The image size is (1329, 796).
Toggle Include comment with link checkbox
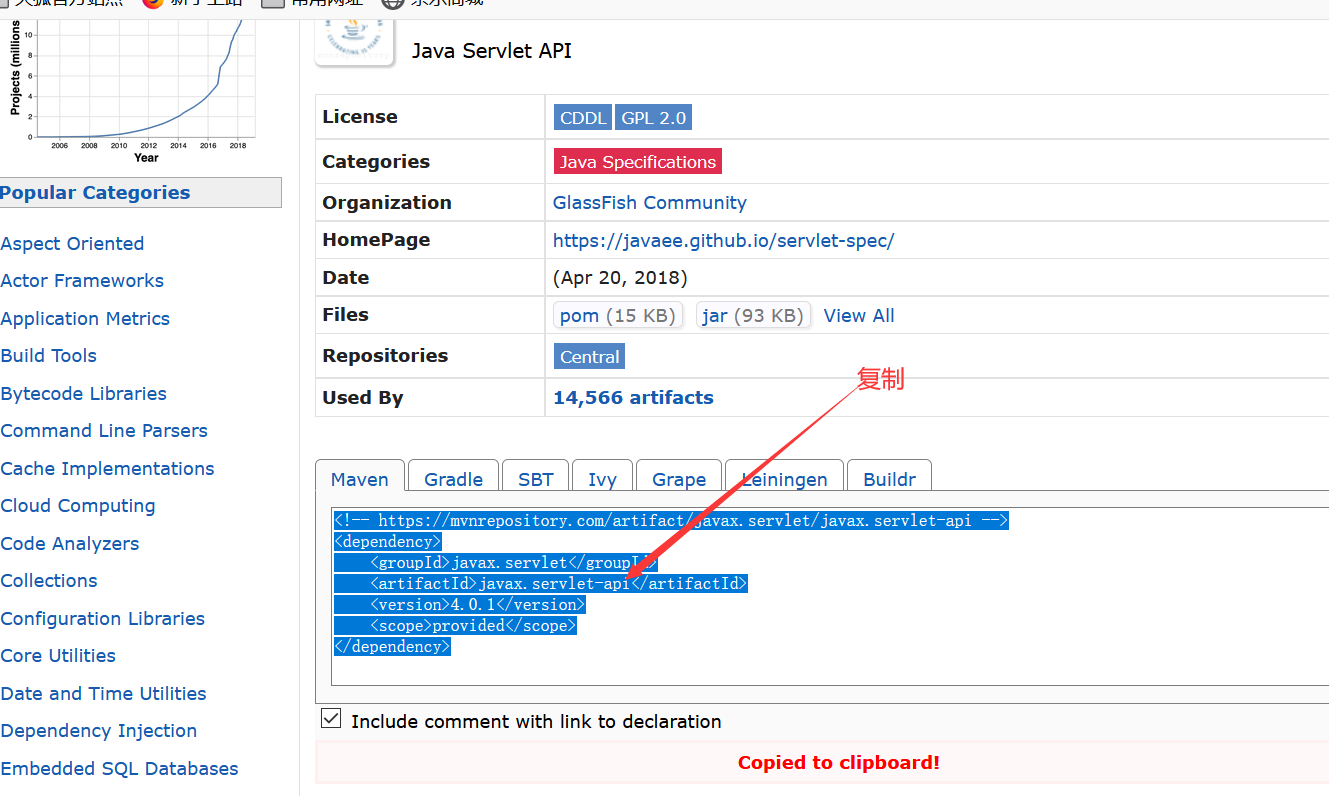coord(331,719)
